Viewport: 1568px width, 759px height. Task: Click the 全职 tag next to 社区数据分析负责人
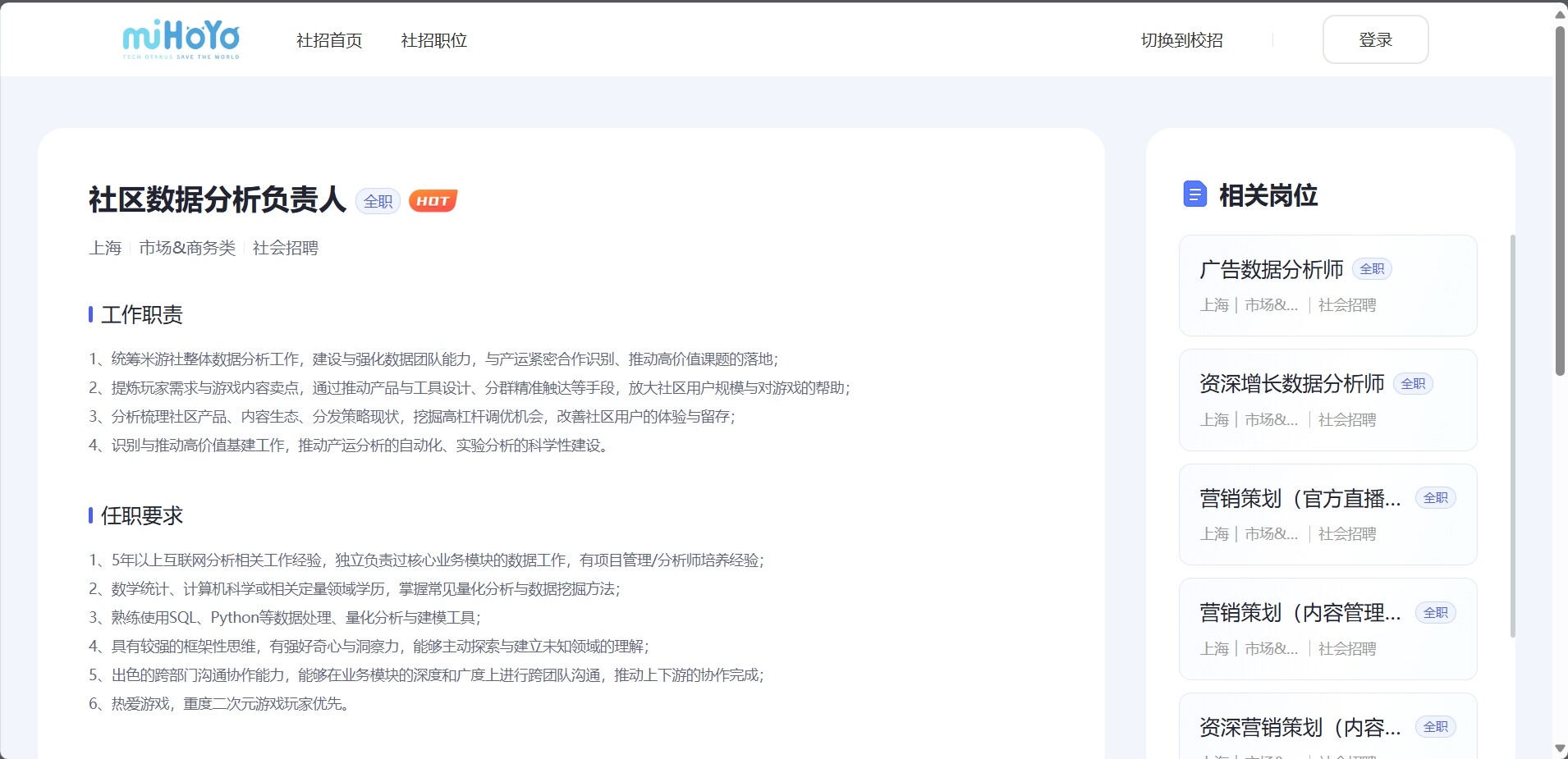pyautogui.click(x=378, y=201)
